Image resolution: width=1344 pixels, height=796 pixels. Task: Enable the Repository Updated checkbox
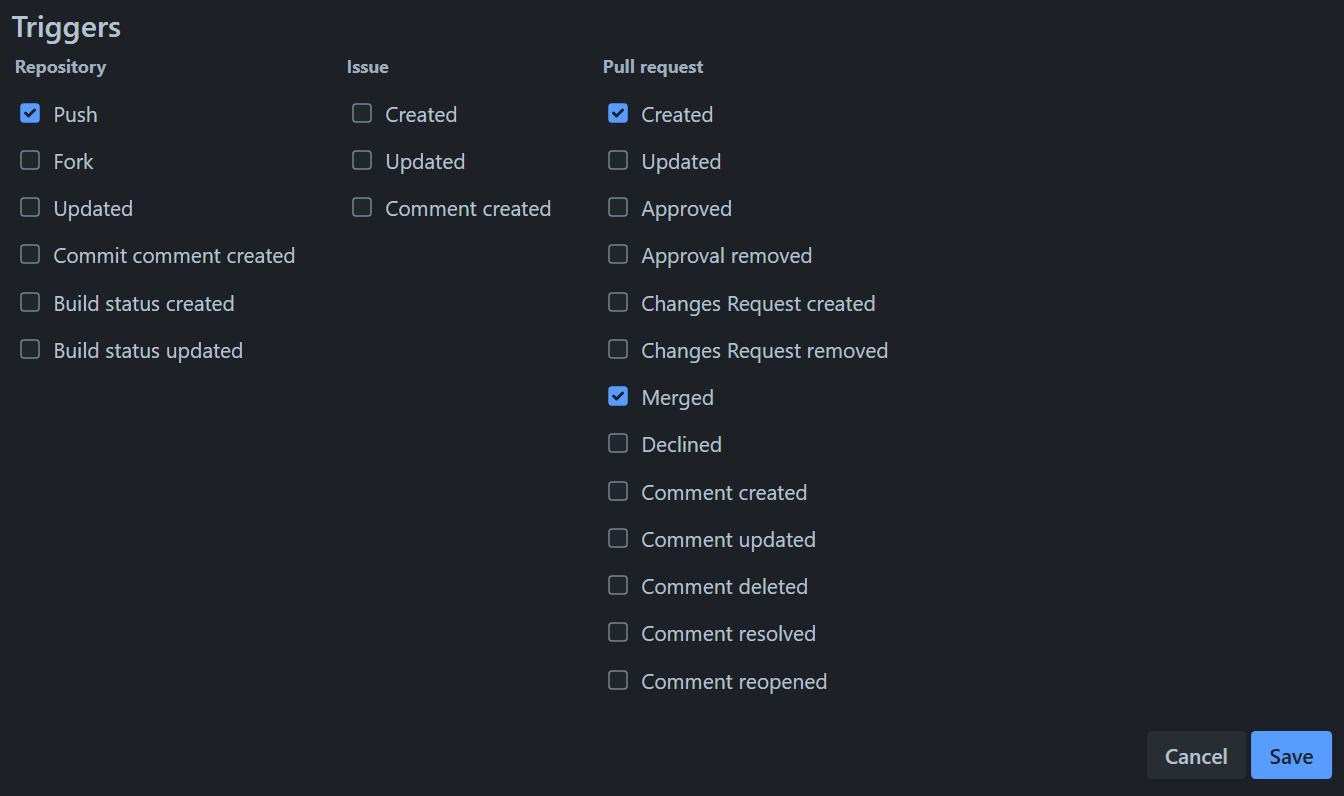30,208
